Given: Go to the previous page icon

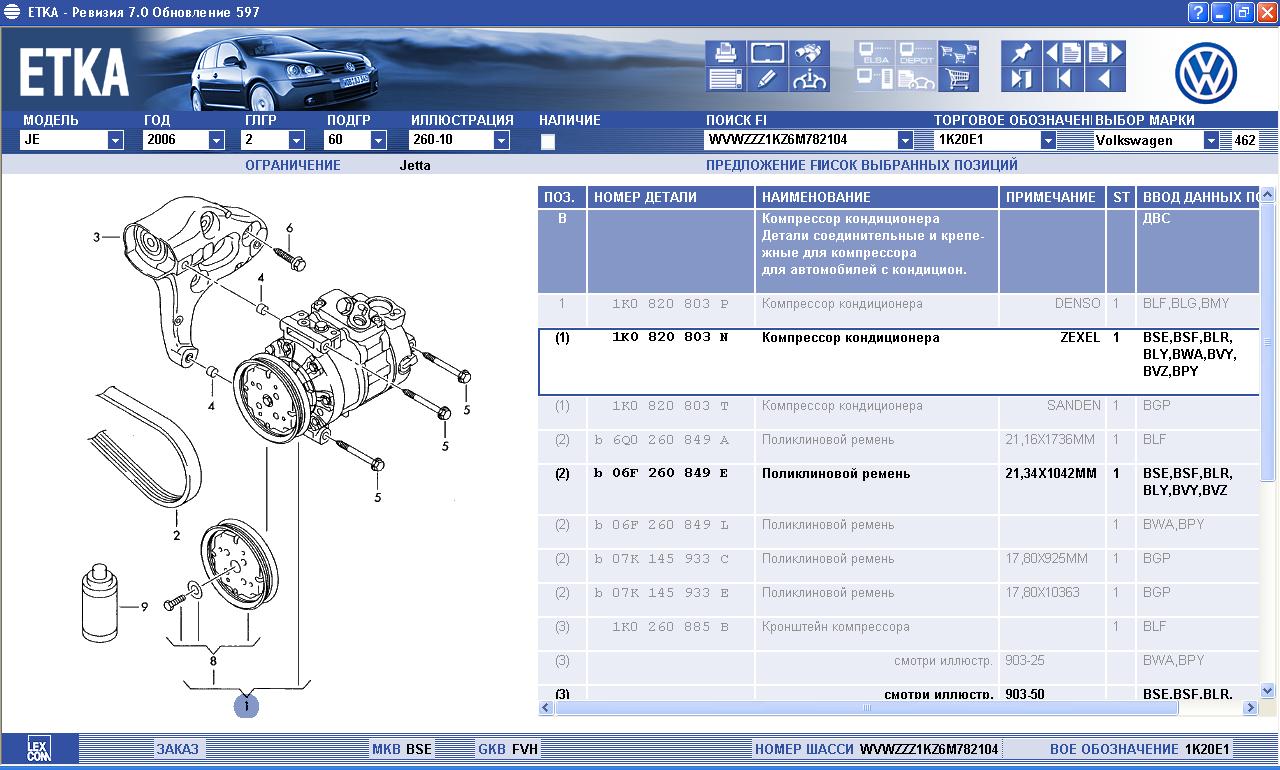Looking at the screenshot, I should pyautogui.click(x=1063, y=53).
